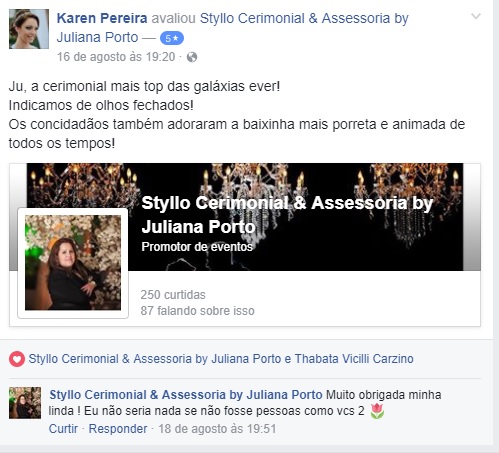Image resolution: width=499 pixels, height=453 pixels.
Task: Open the Styllo Cerimonial page link in the header
Action: coord(232,28)
